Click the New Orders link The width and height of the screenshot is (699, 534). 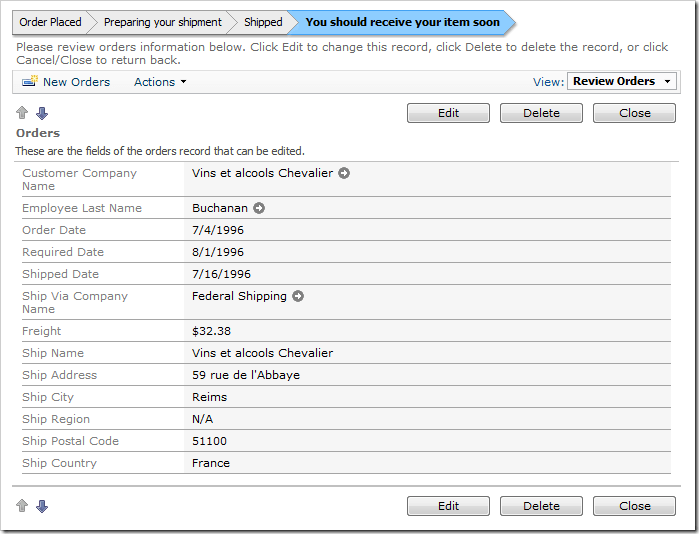76,82
